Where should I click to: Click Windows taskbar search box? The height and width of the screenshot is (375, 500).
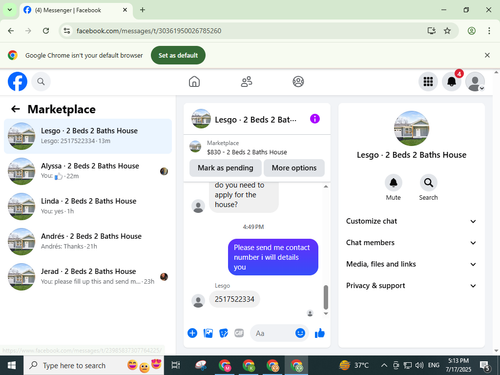coord(94,365)
